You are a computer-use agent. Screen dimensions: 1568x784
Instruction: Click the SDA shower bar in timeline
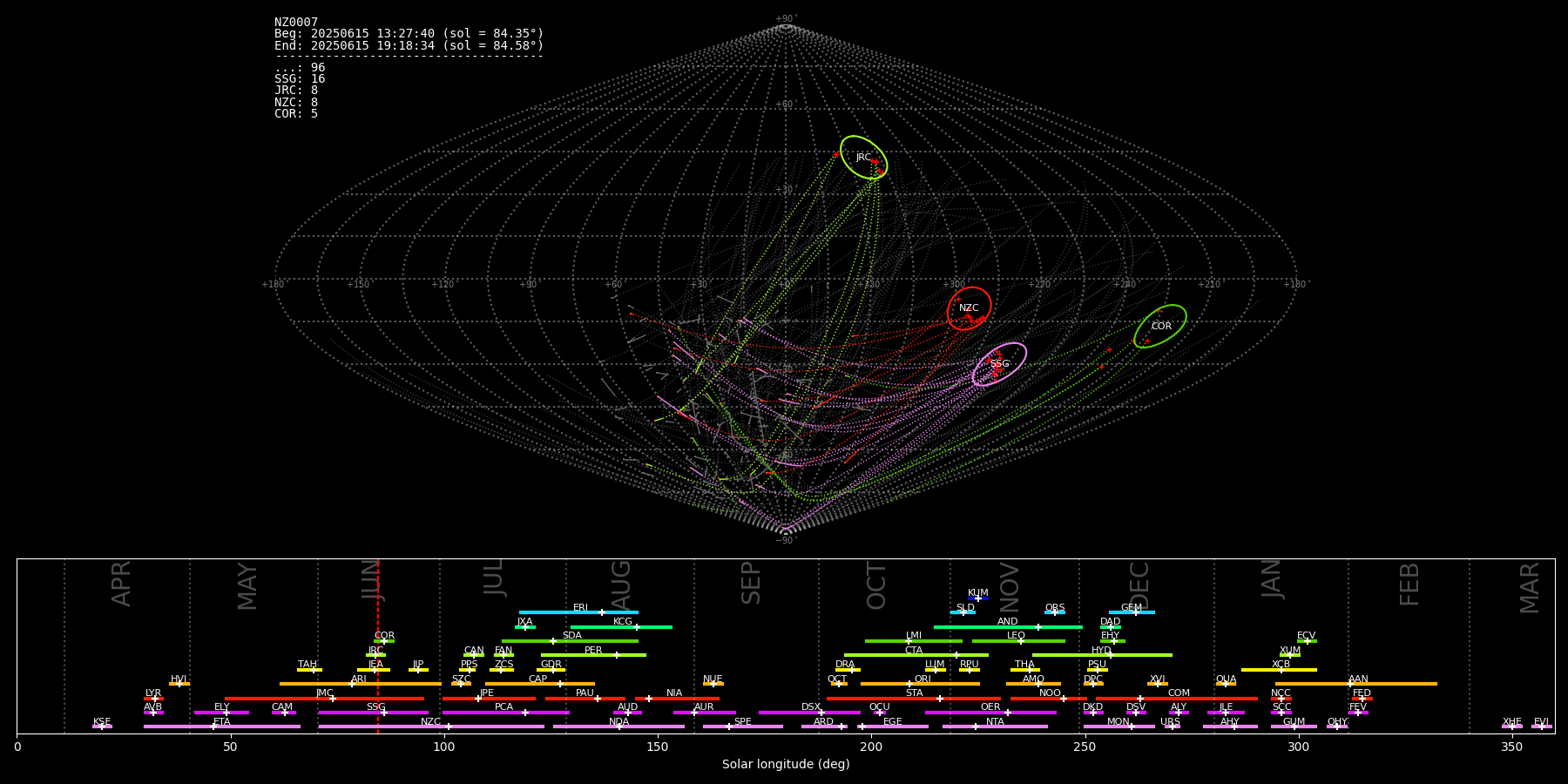tap(570, 641)
